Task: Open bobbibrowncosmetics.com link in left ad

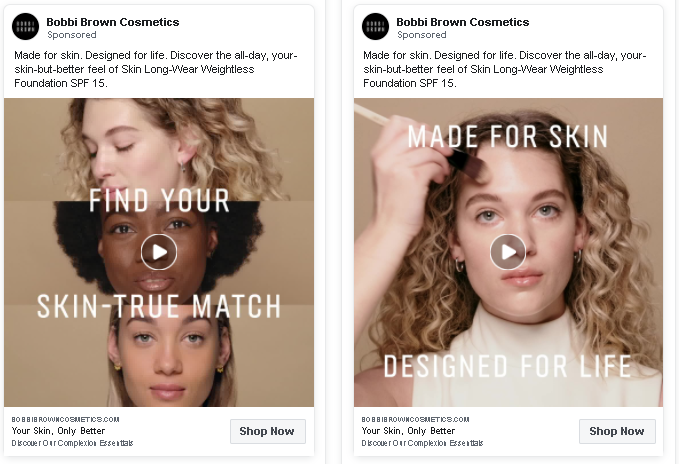Action: point(65,419)
